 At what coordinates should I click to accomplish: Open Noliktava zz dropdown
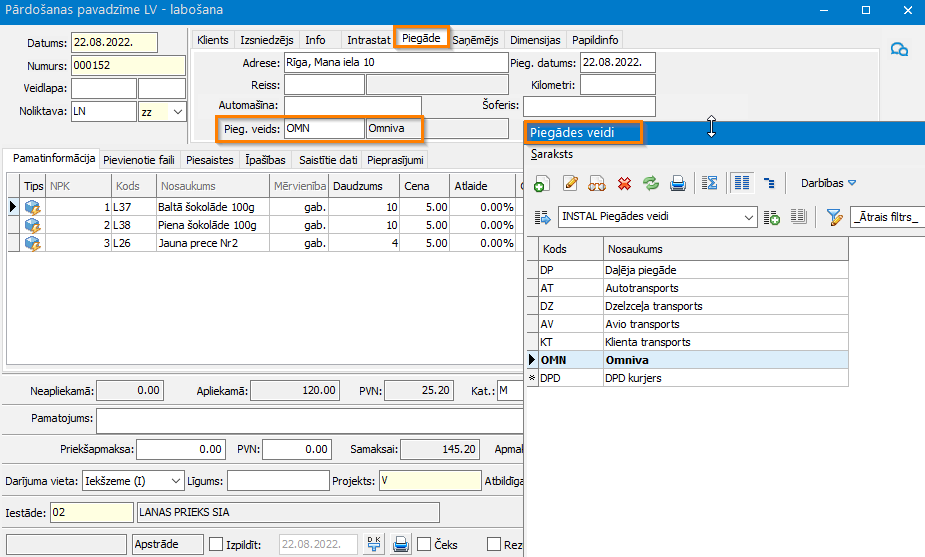[178, 112]
